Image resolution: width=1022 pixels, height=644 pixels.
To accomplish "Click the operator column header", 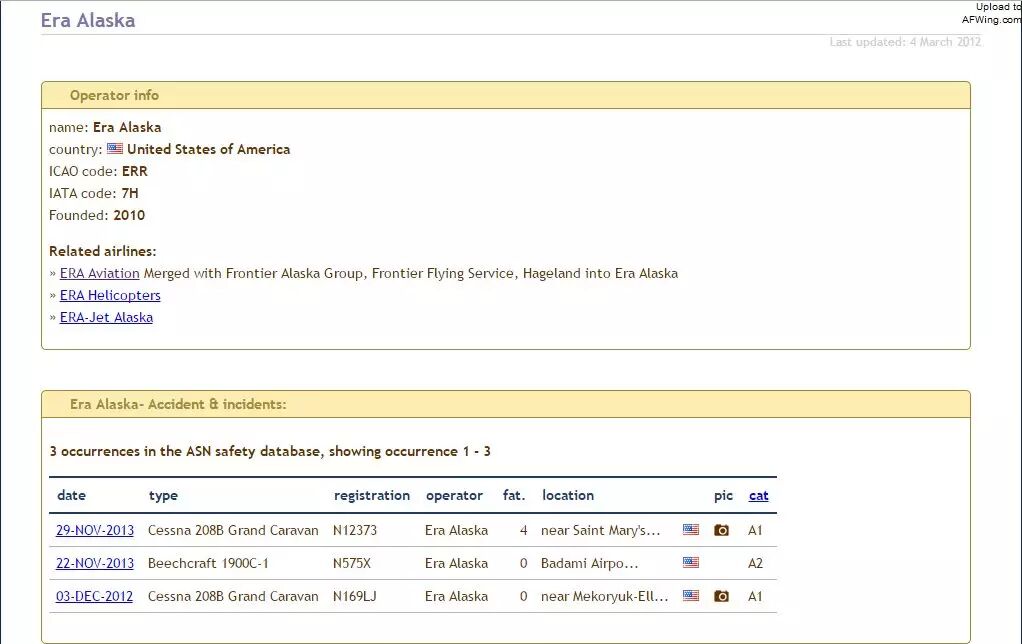I will point(454,496).
